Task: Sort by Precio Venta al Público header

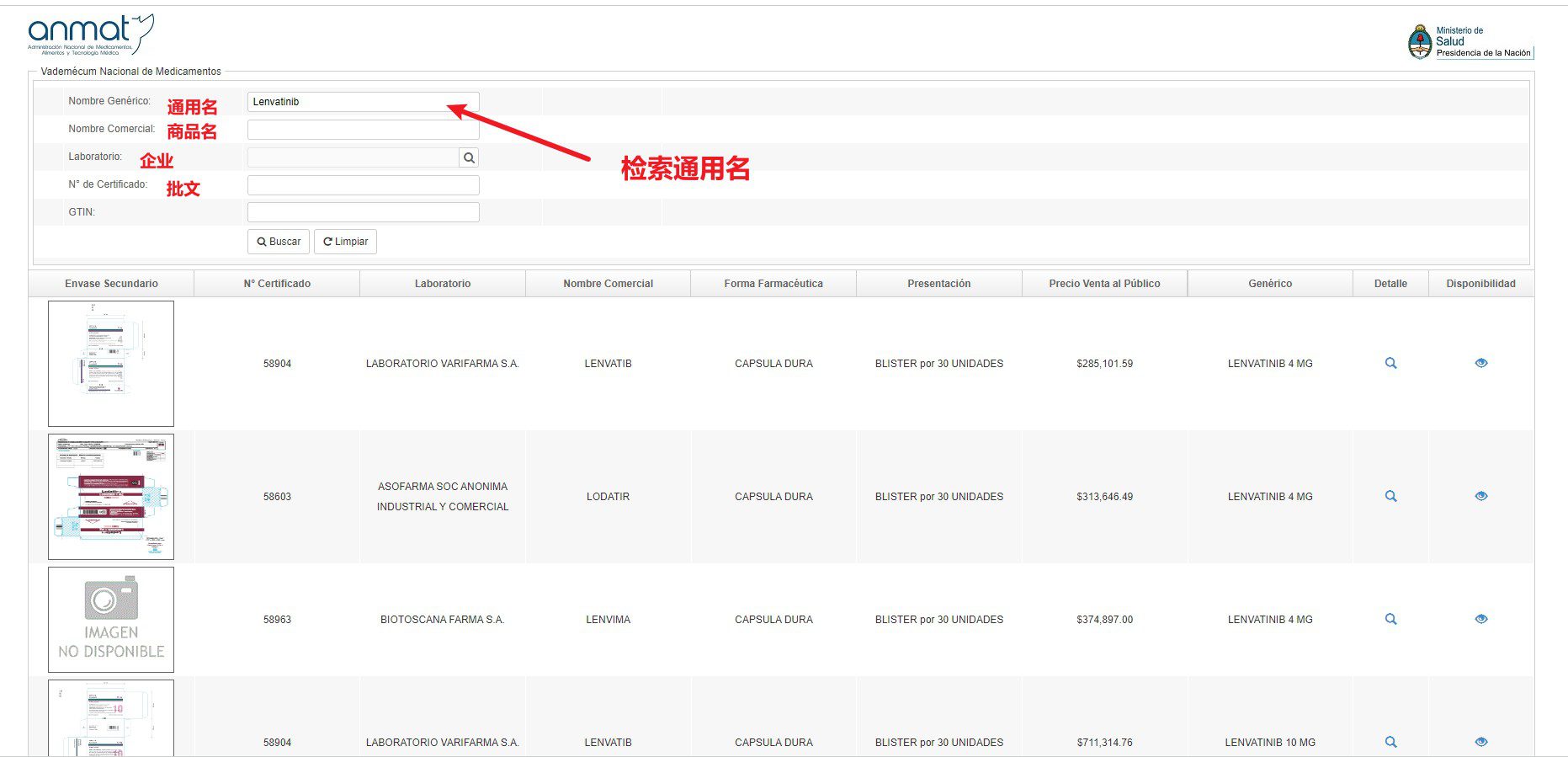Action: 1104,284
